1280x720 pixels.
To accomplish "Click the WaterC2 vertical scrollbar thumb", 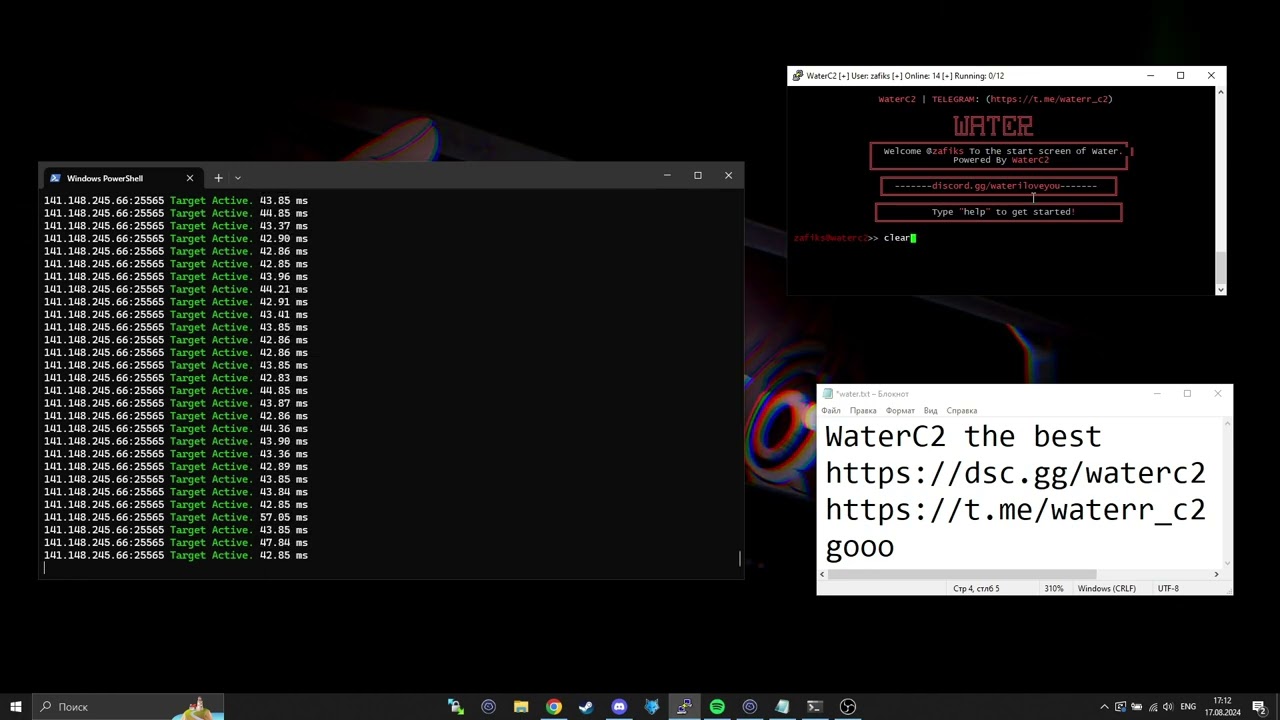I will pos(1220,268).
